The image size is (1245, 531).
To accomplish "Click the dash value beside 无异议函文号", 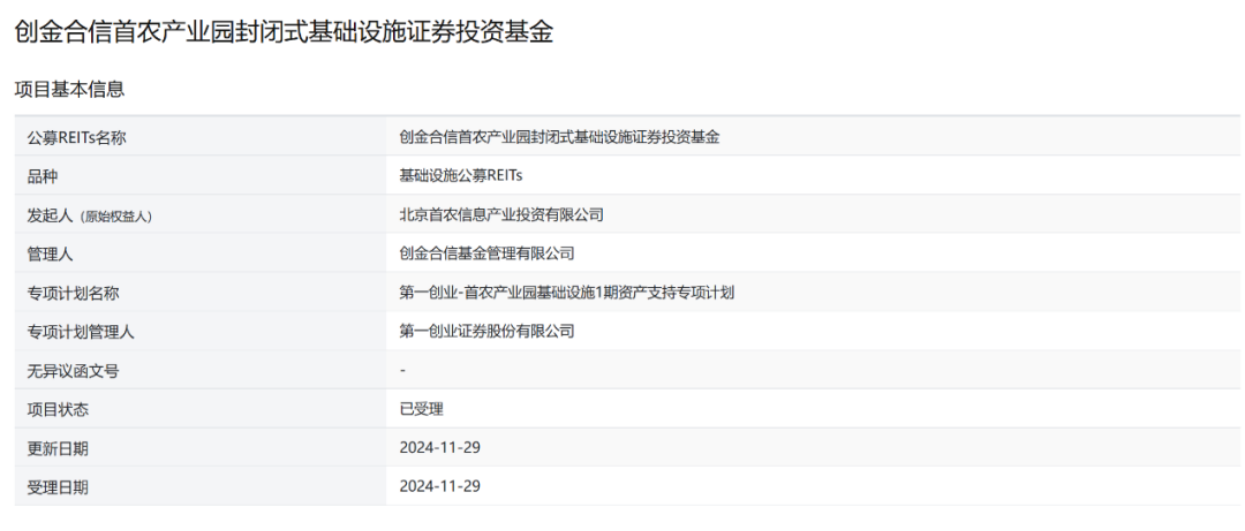I will [402, 371].
